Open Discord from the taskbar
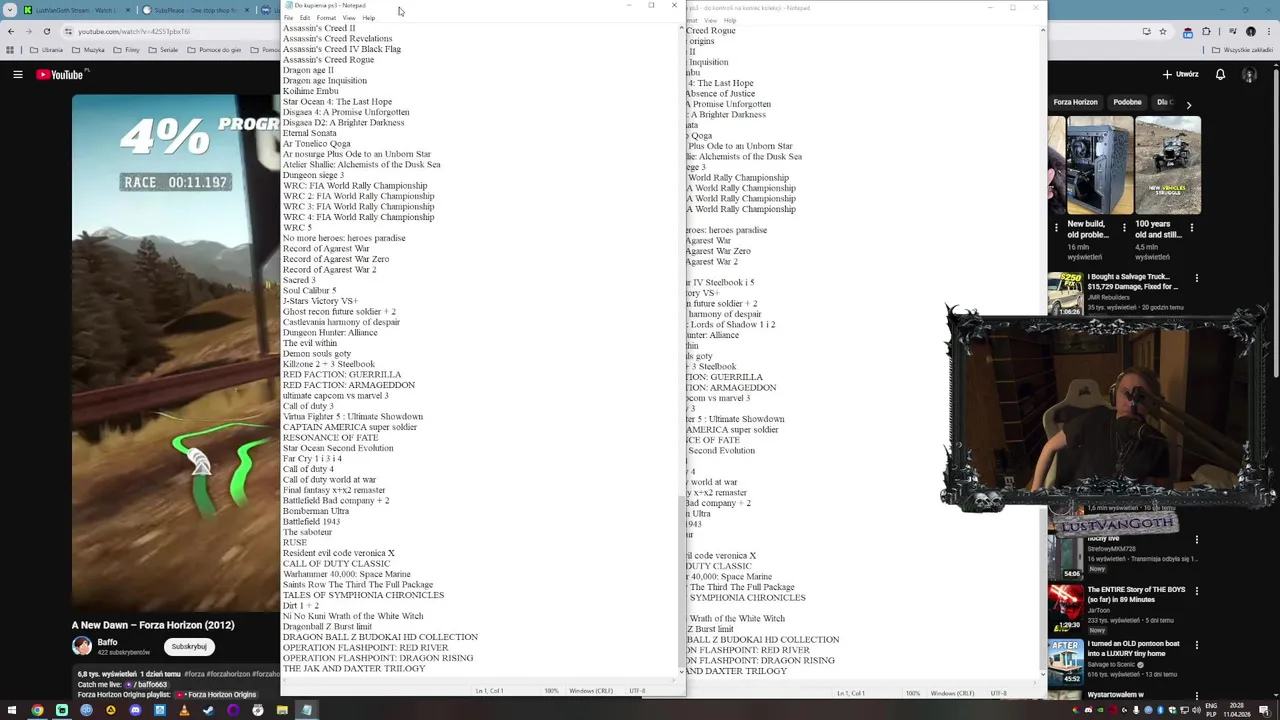The width and height of the screenshot is (1280, 720). 135,711
